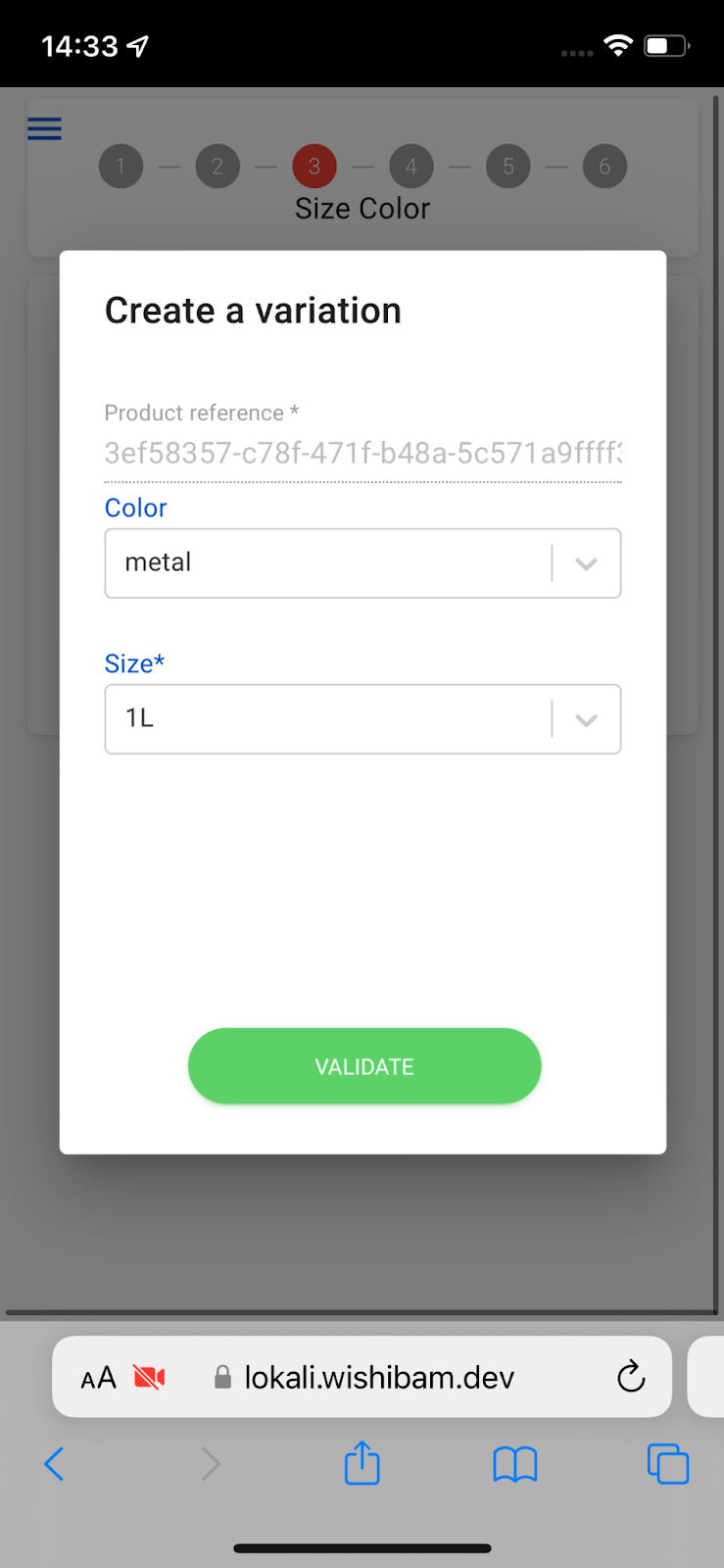724x1568 pixels.
Task: Open the hamburger menu icon
Action: [x=44, y=128]
